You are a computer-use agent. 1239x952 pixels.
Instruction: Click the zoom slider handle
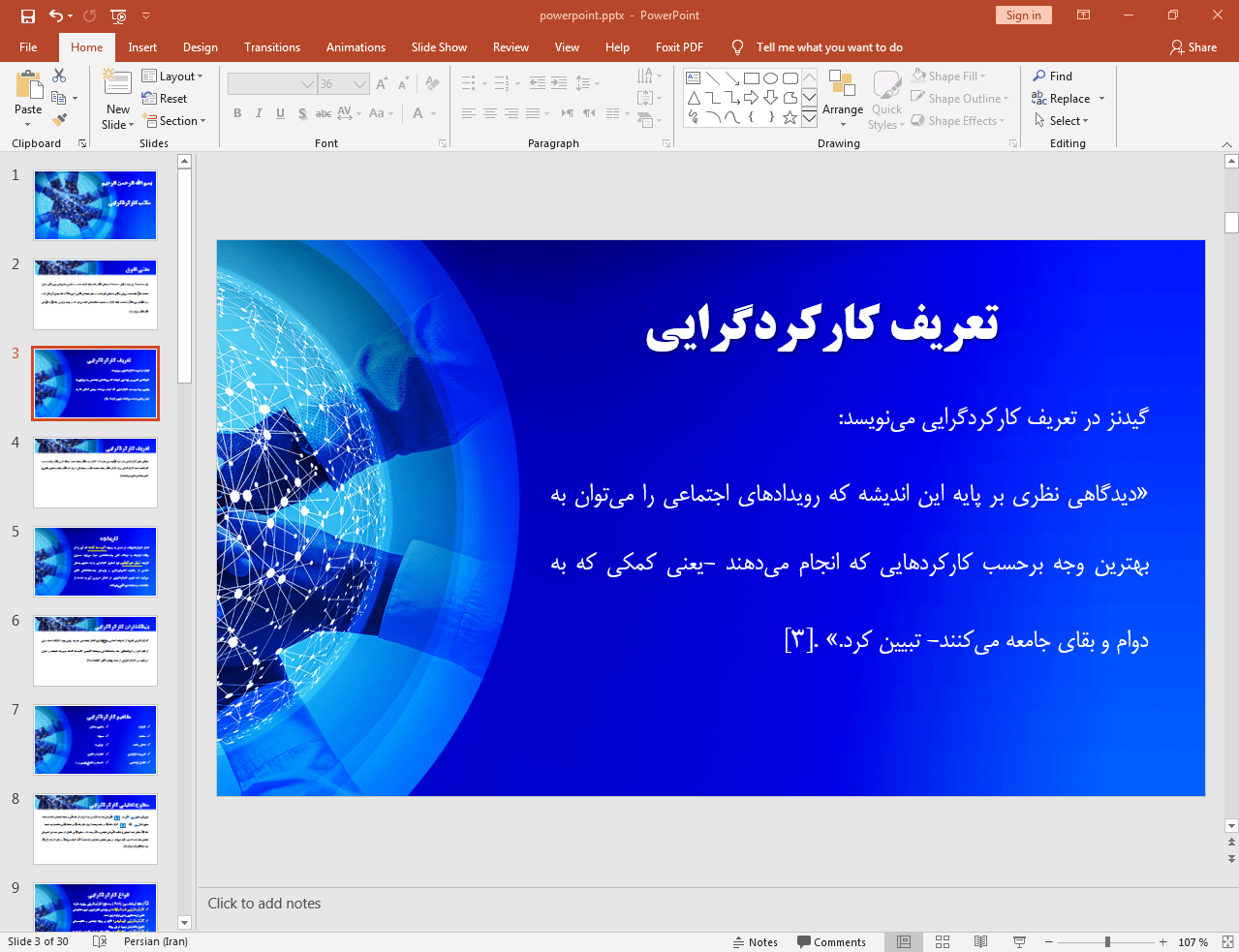point(1107,941)
